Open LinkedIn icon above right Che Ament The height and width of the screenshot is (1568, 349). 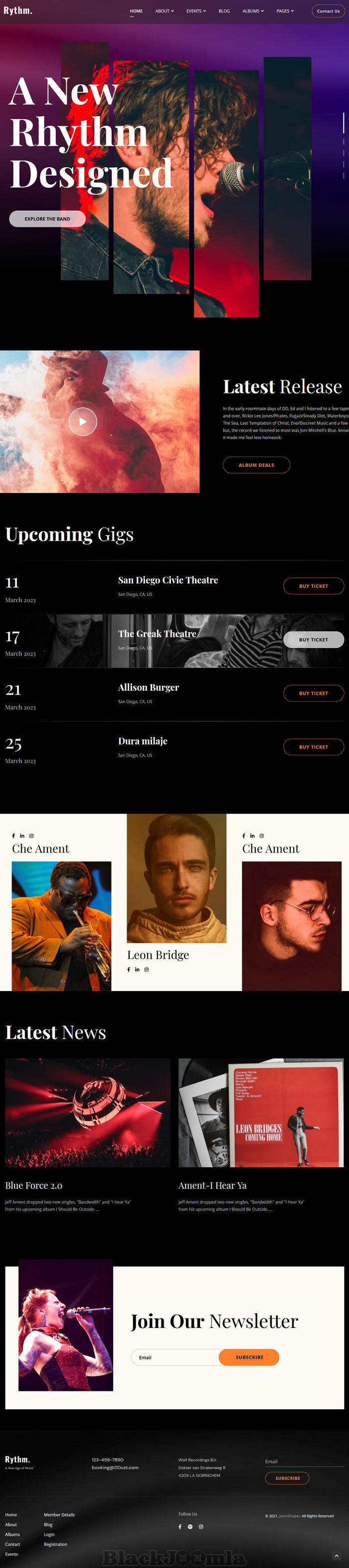click(252, 836)
